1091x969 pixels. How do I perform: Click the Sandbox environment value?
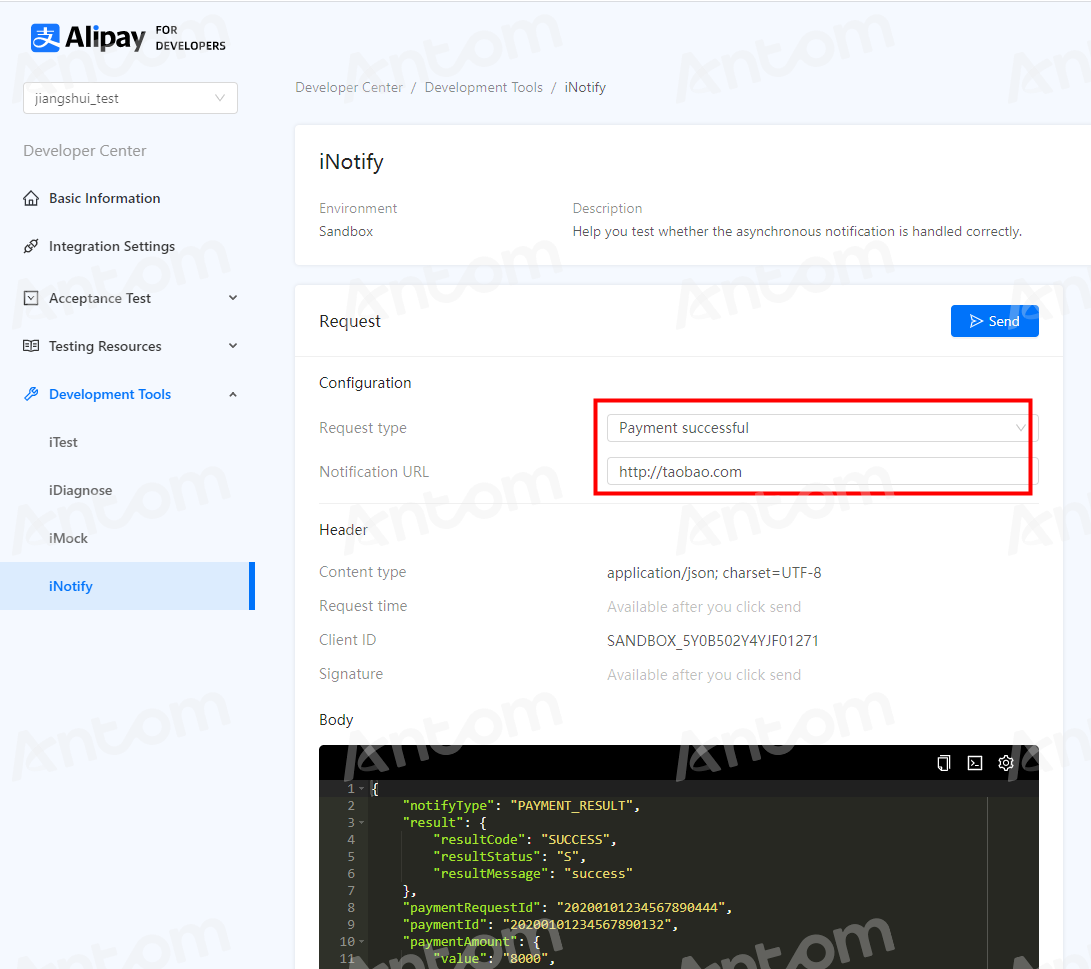(x=346, y=231)
